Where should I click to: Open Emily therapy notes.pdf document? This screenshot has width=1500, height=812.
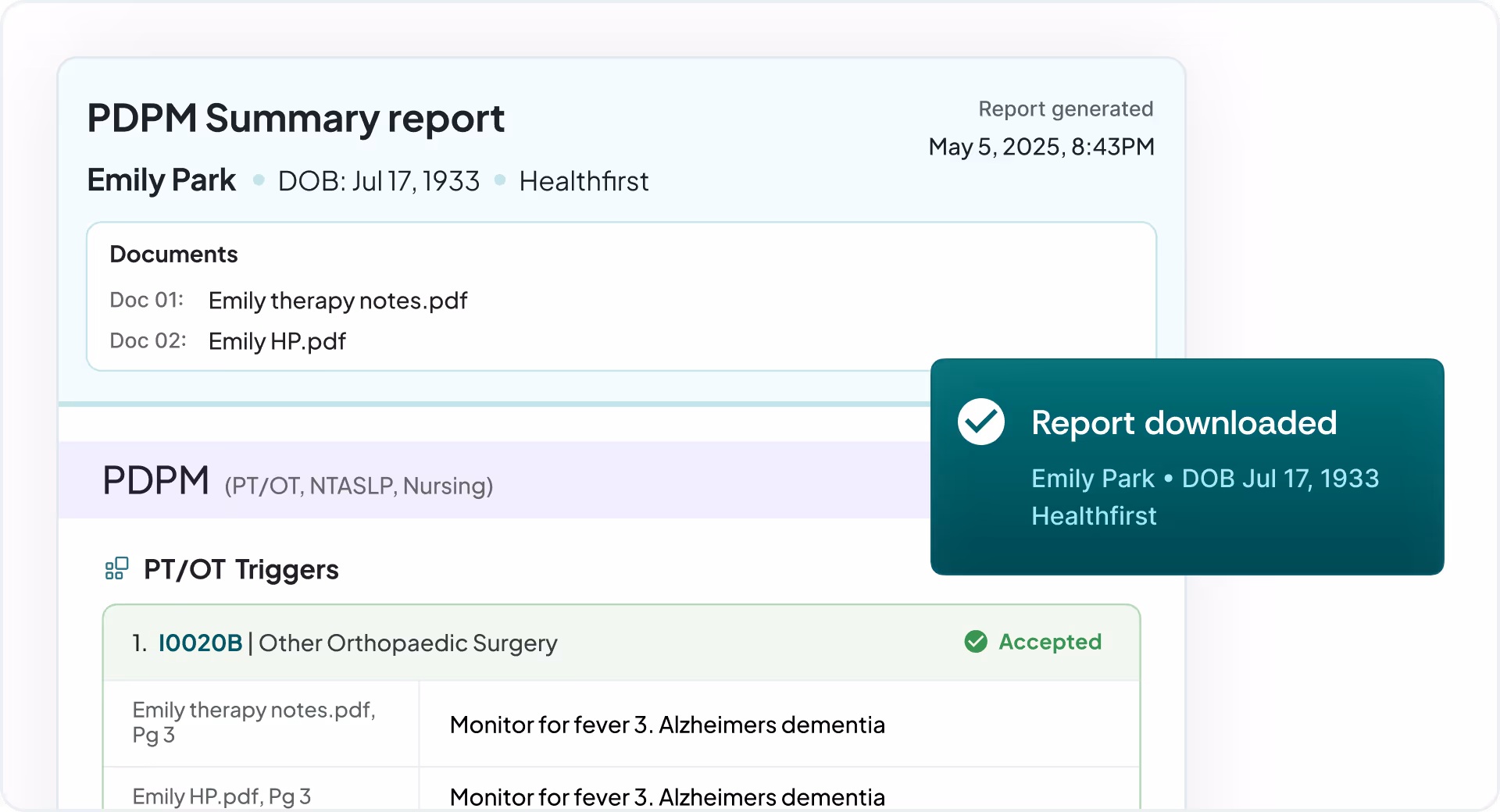[x=337, y=301]
